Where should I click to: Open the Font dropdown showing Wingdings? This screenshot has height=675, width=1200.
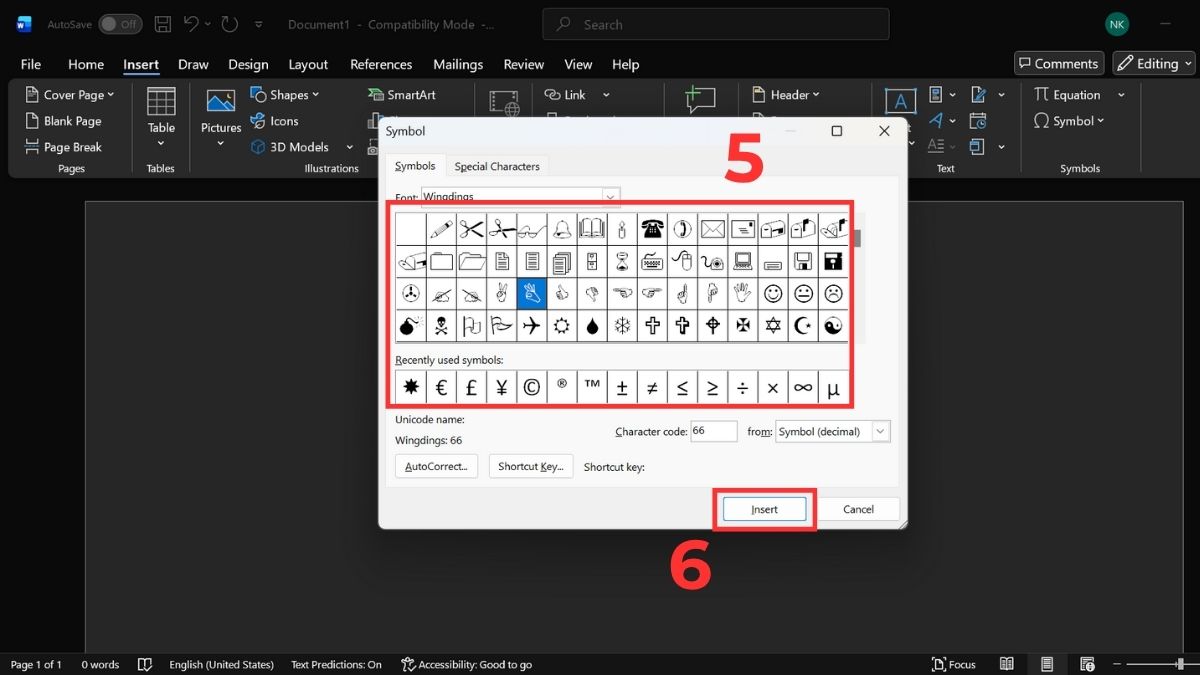click(610, 196)
